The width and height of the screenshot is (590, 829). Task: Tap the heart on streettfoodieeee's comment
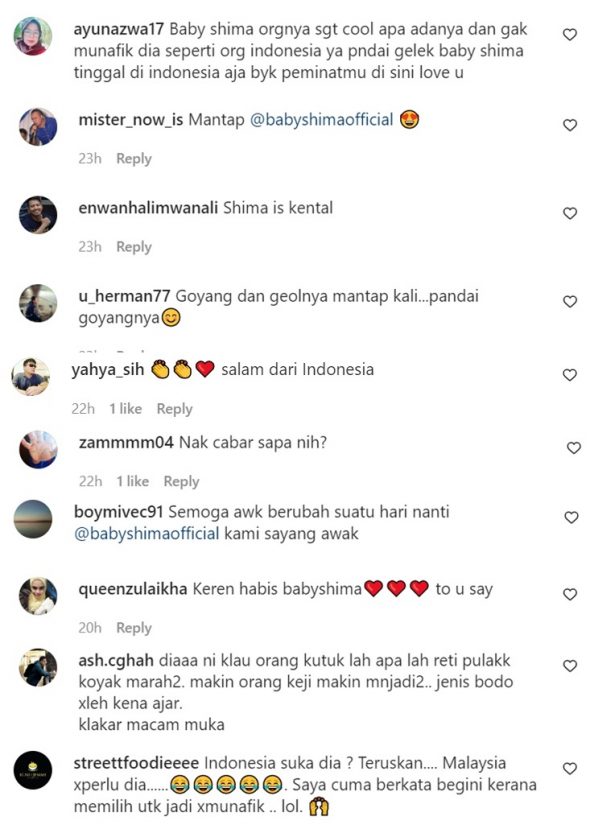point(569,769)
